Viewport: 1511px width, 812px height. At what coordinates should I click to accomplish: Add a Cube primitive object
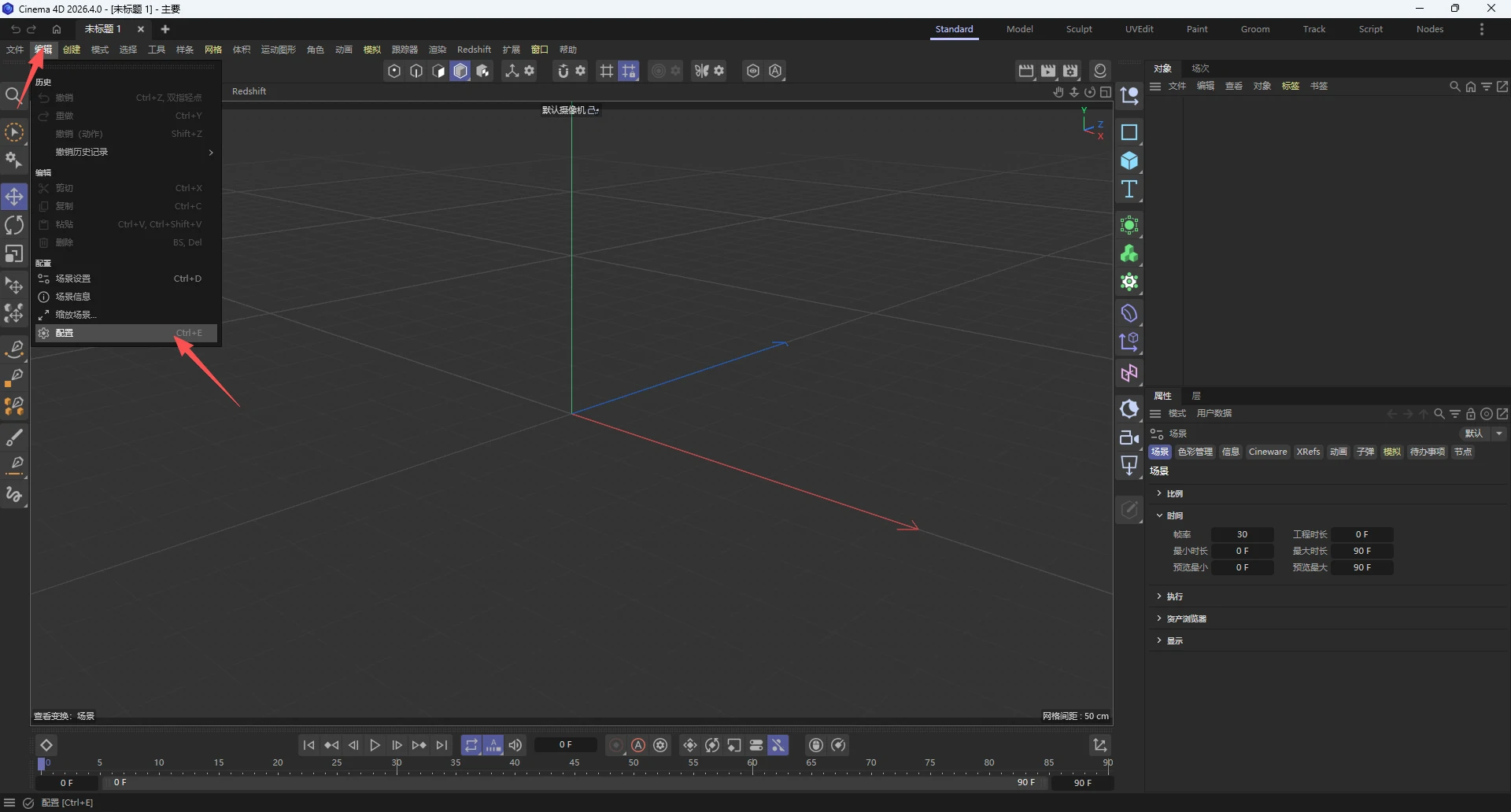click(1129, 161)
